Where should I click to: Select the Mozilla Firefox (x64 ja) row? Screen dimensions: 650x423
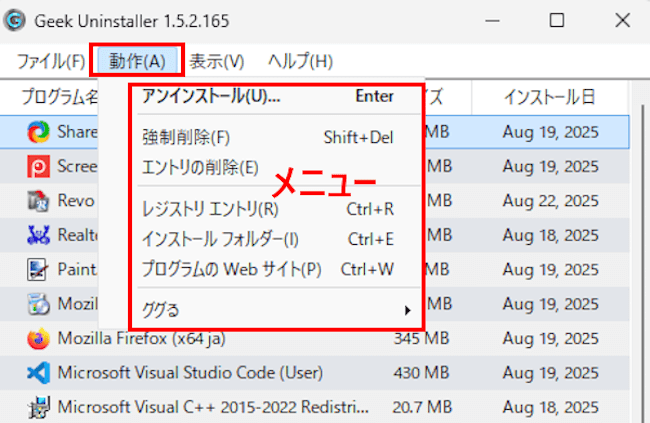coord(314,338)
